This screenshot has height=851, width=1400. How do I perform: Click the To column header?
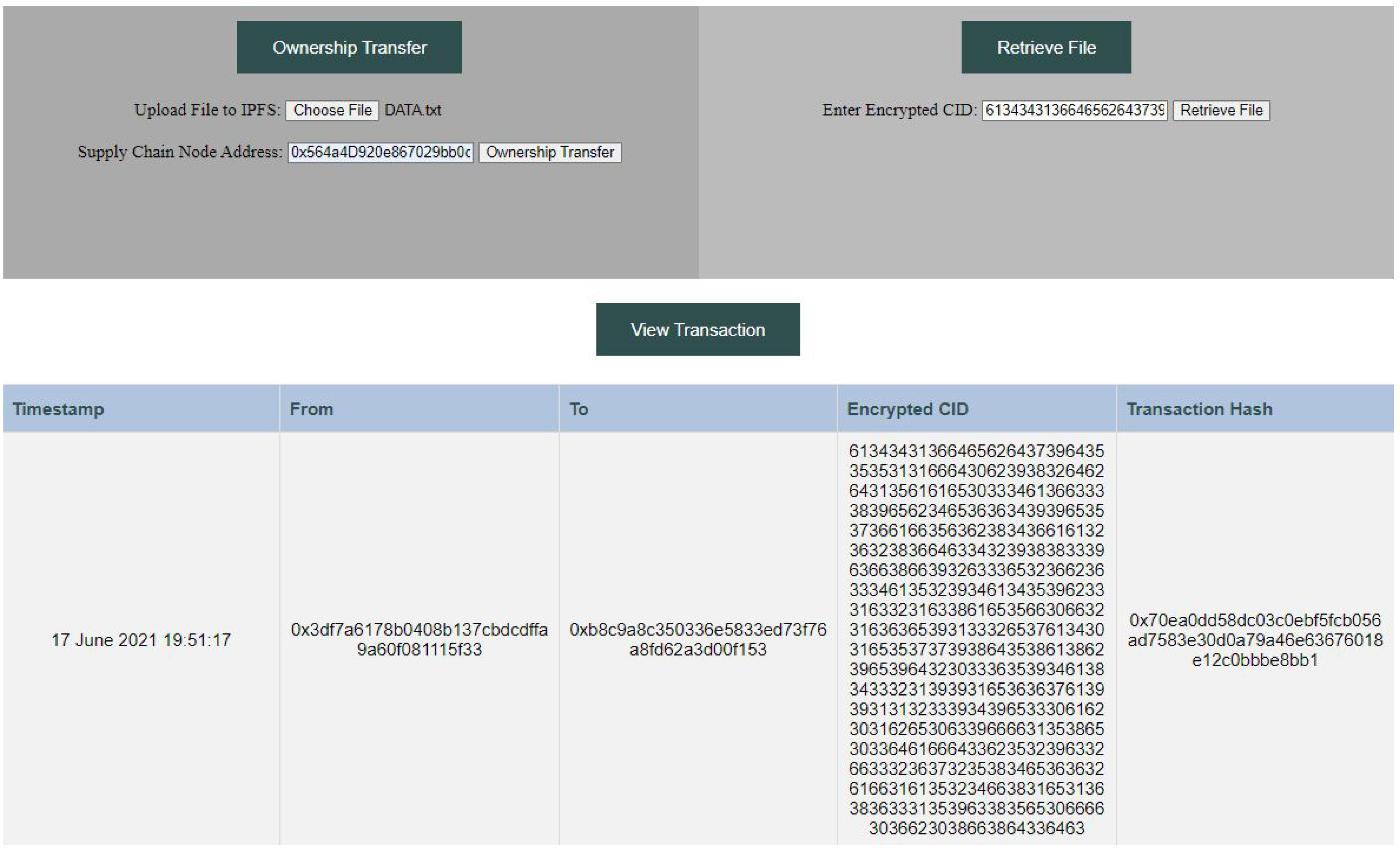[x=578, y=409]
